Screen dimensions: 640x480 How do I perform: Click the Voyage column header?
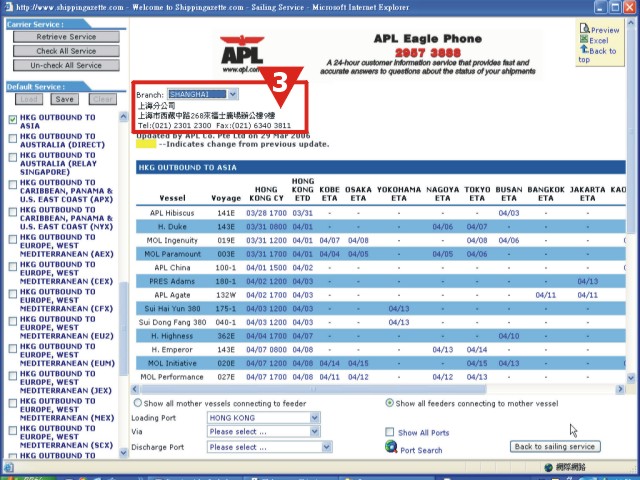tap(226, 198)
